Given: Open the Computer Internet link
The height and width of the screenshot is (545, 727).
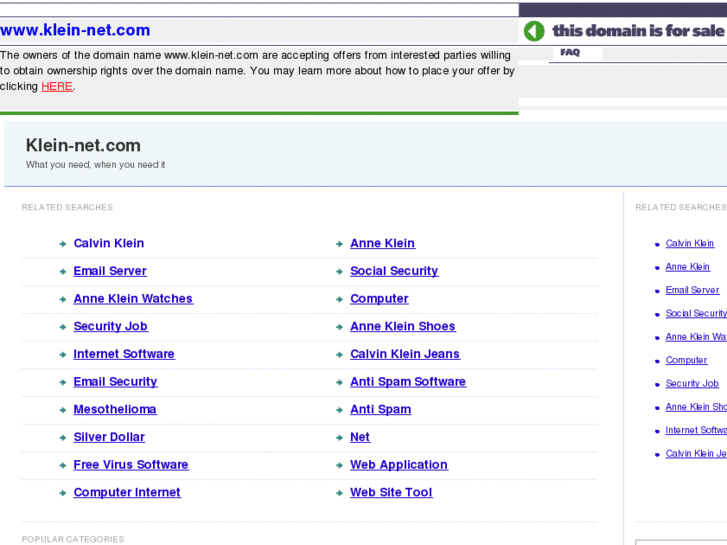Looking at the screenshot, I should pyautogui.click(x=127, y=493).
